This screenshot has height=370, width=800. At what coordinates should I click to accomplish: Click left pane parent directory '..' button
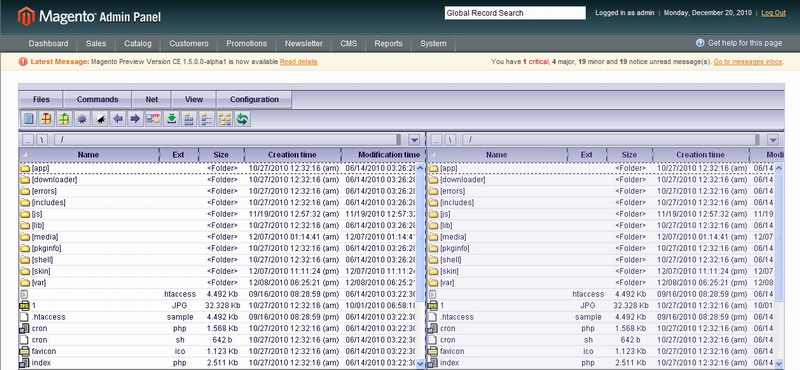pos(29,140)
